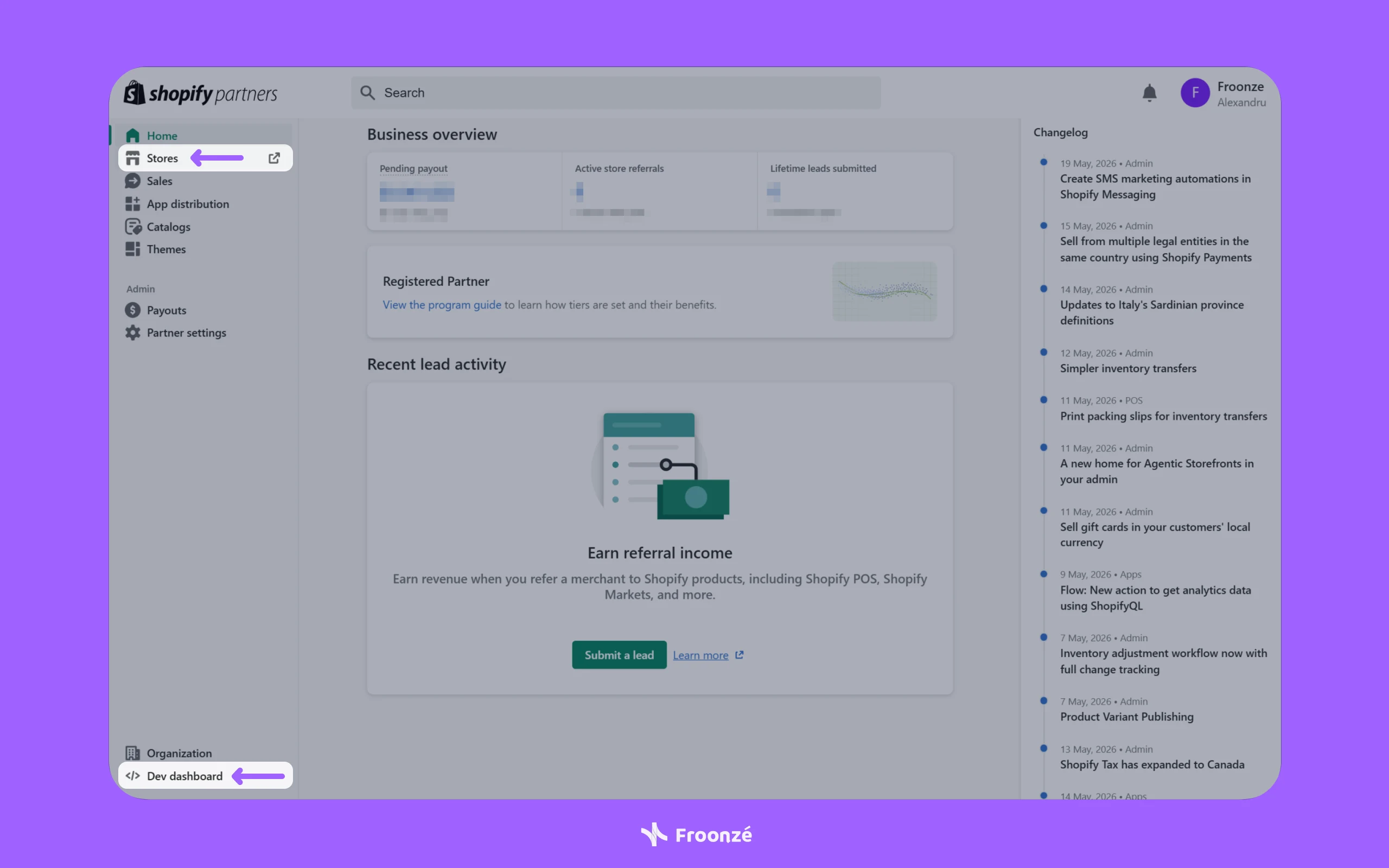Viewport: 1389px width, 868px height.
Task: Click the Shopify Partners logo
Action: [x=200, y=93]
